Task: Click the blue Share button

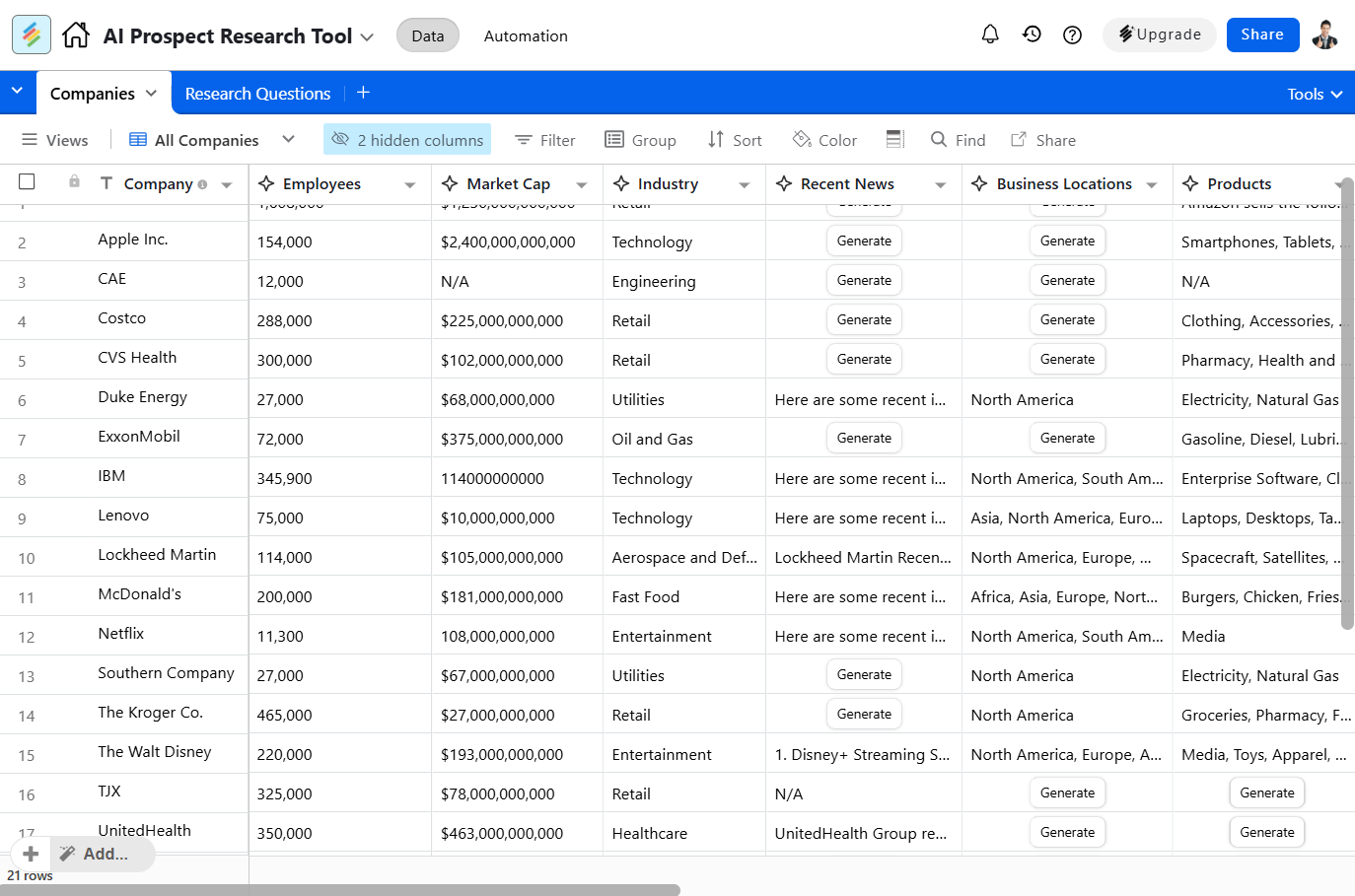Action: [x=1261, y=34]
